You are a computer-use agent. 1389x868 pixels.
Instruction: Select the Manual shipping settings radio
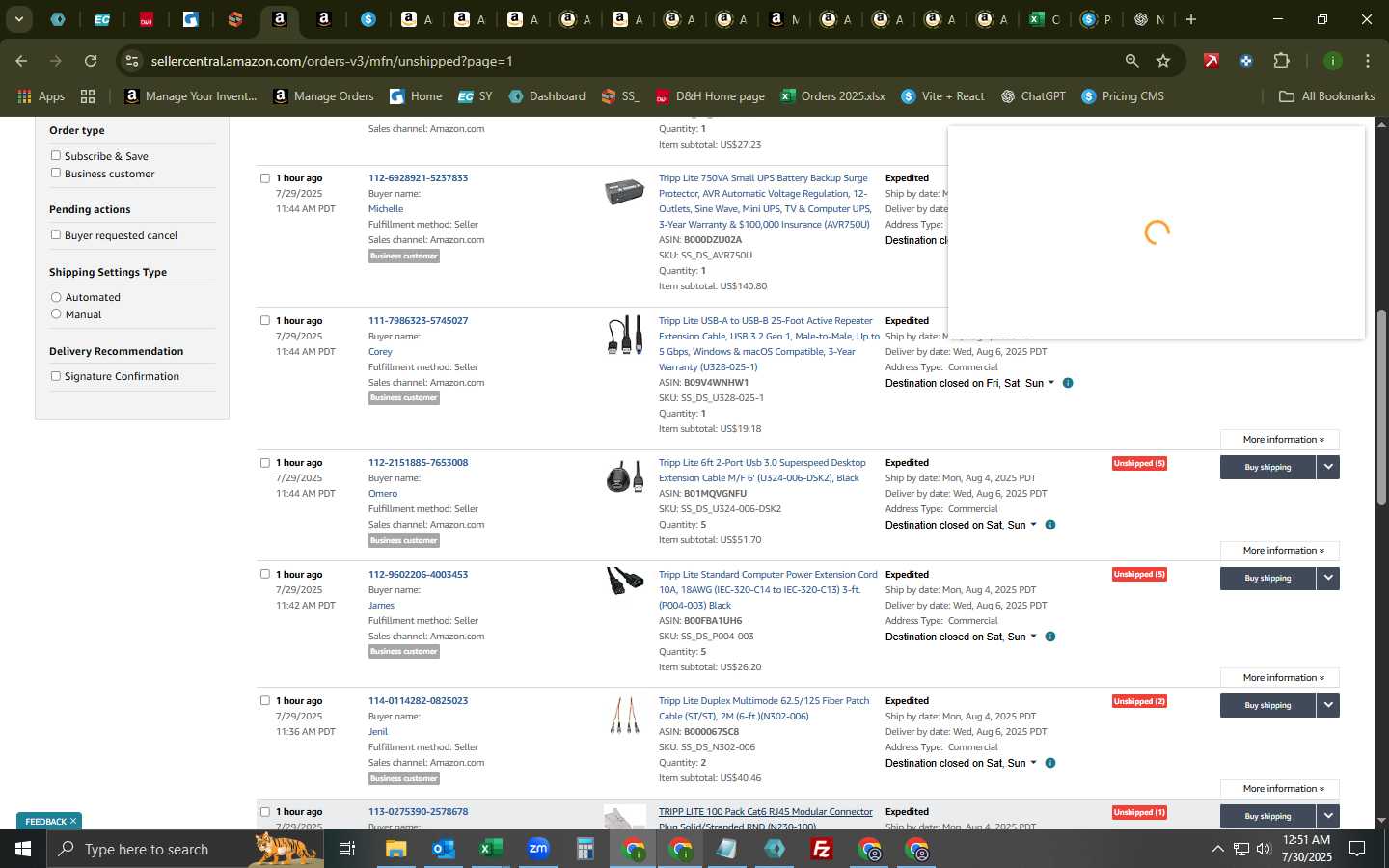[x=56, y=314]
